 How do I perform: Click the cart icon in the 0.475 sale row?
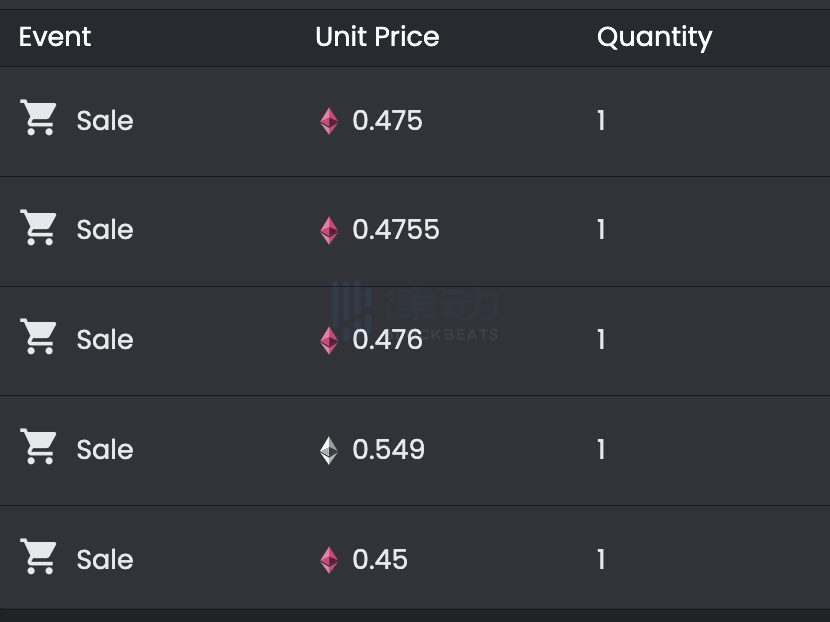(40, 119)
